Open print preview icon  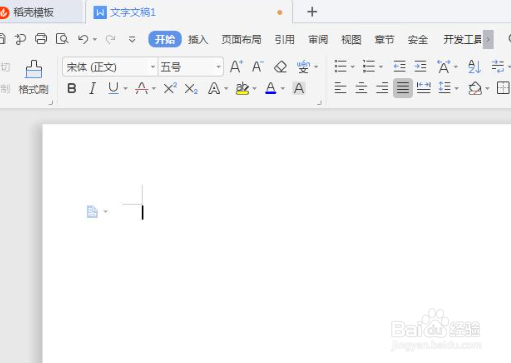tap(62, 39)
